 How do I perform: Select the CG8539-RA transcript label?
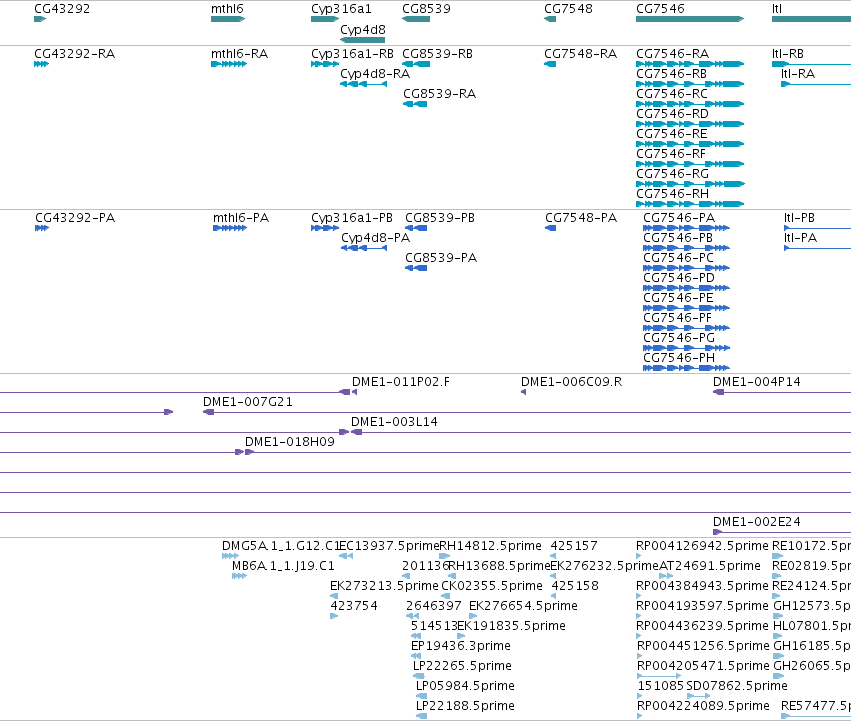click(x=439, y=94)
